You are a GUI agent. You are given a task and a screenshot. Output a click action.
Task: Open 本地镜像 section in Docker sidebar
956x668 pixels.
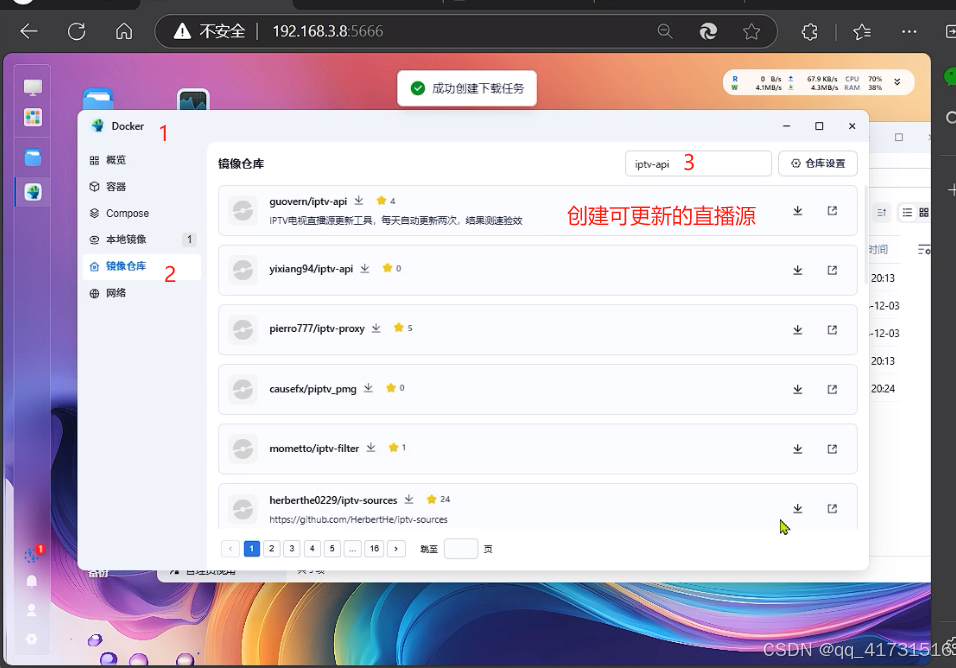click(x=141, y=240)
